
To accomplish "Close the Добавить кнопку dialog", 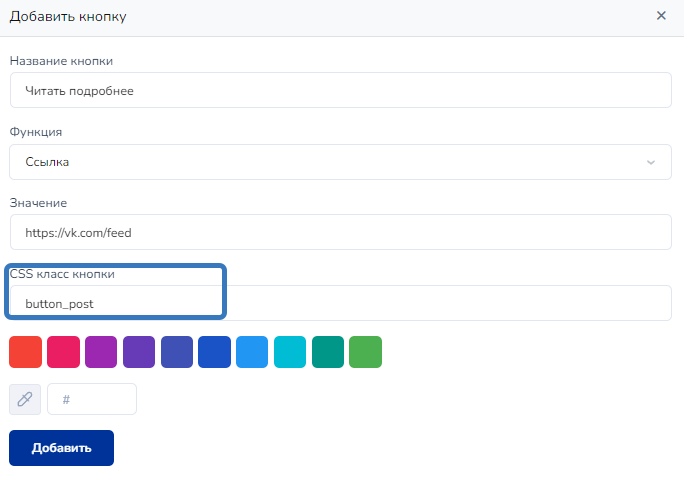I will [x=661, y=16].
